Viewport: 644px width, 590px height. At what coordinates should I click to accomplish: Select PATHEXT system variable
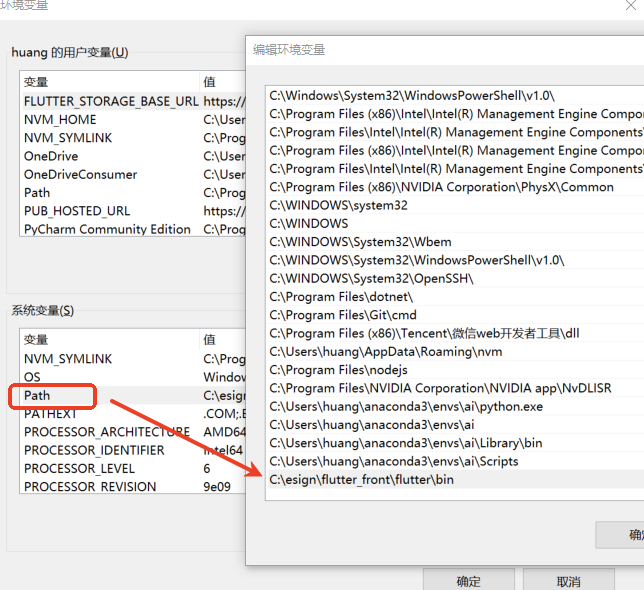133,413
